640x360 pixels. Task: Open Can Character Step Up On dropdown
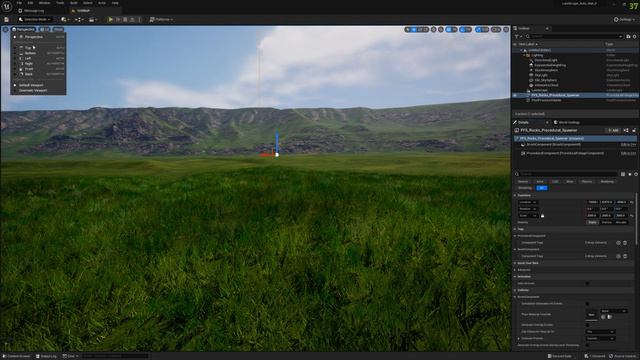600,332
